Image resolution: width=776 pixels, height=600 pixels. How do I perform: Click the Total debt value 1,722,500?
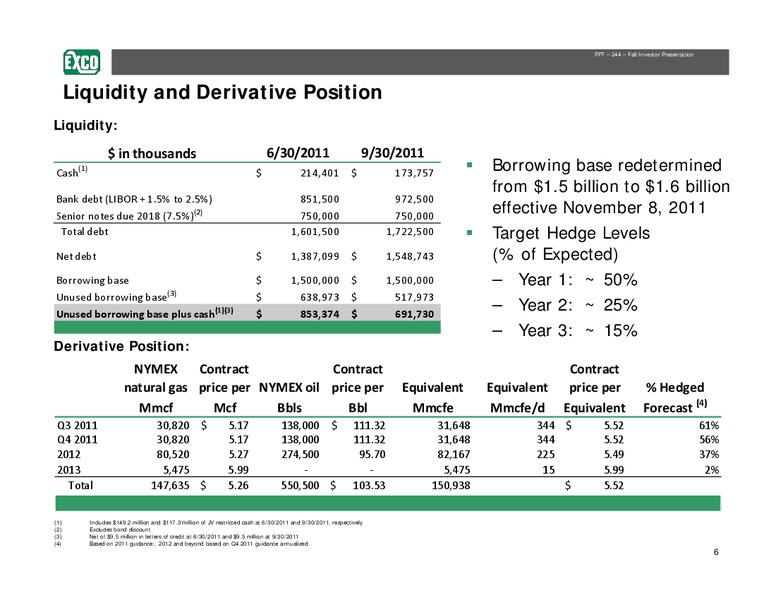[x=410, y=232]
